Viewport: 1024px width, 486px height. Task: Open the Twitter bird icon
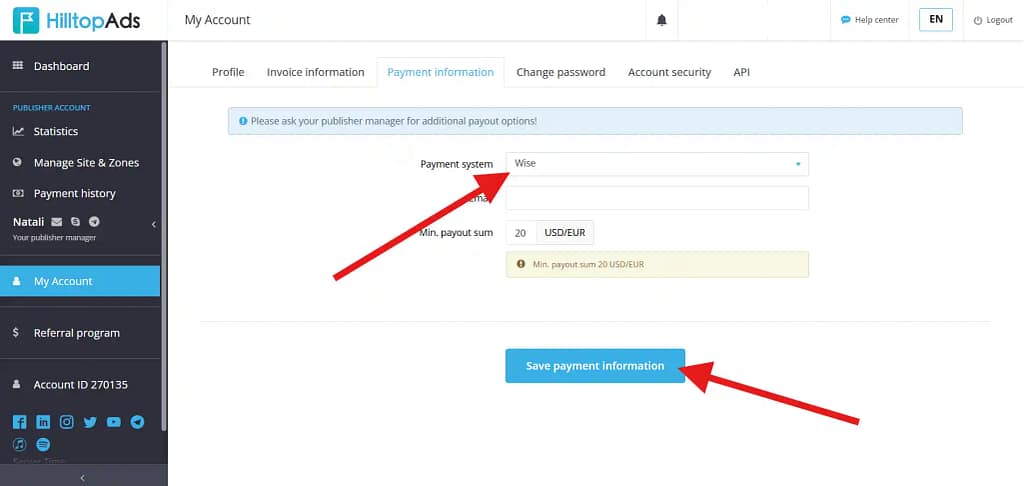click(x=90, y=422)
